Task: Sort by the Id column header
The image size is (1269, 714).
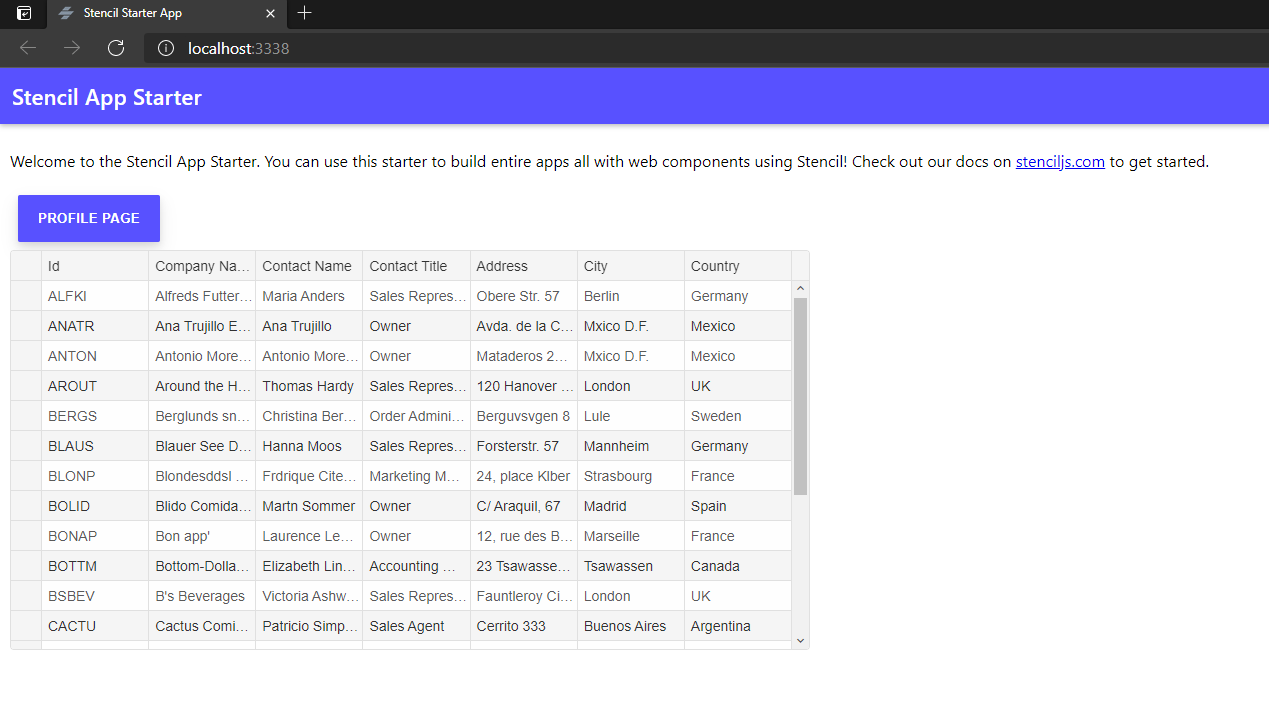Action: pos(95,266)
